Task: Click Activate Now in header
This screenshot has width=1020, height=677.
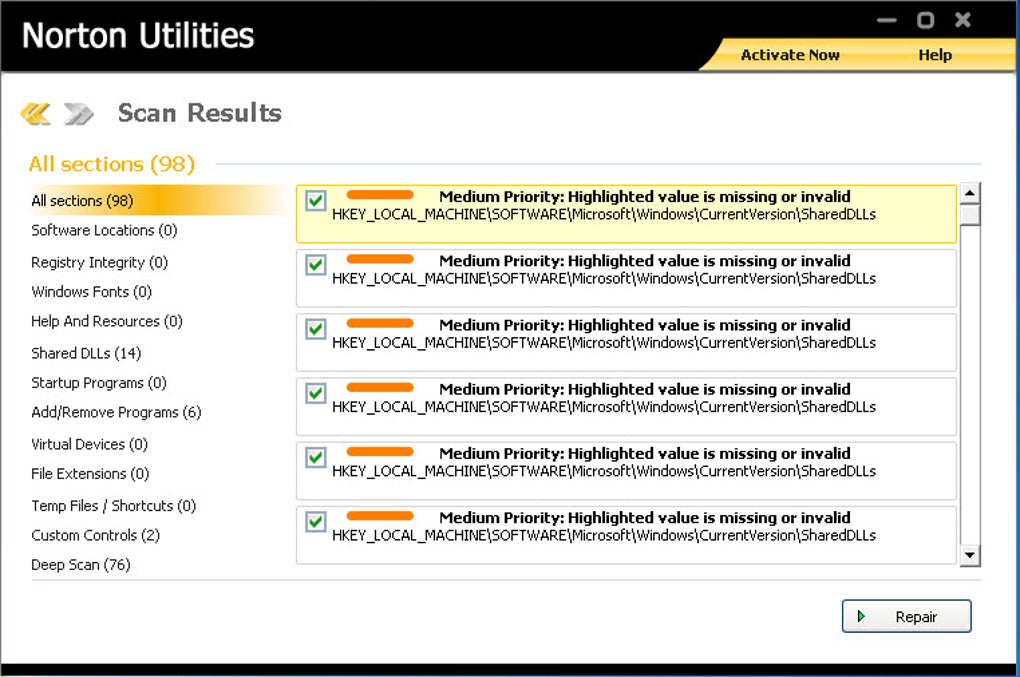Action: (790, 55)
